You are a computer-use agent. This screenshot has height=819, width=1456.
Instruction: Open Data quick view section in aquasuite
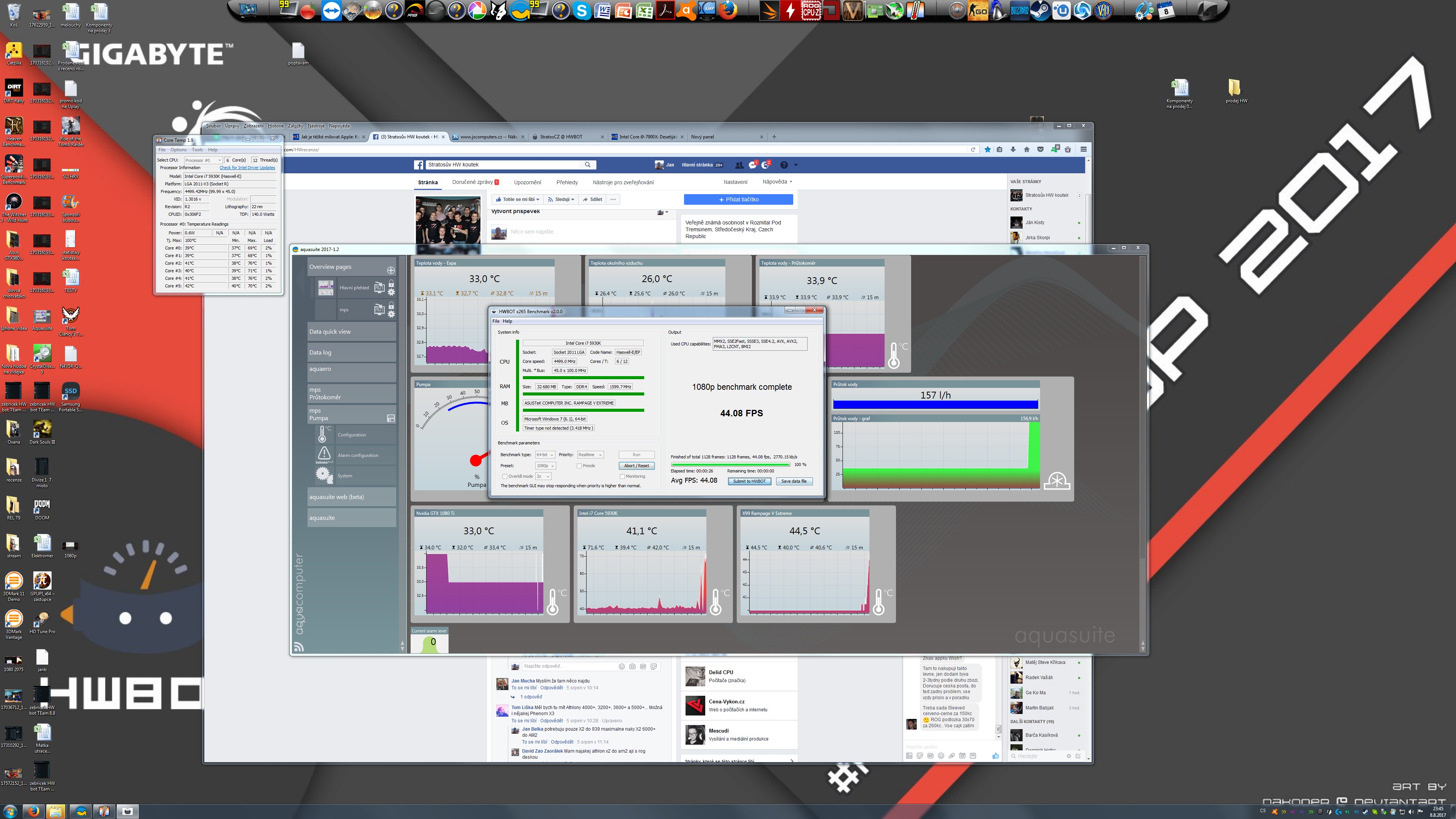pos(351,332)
